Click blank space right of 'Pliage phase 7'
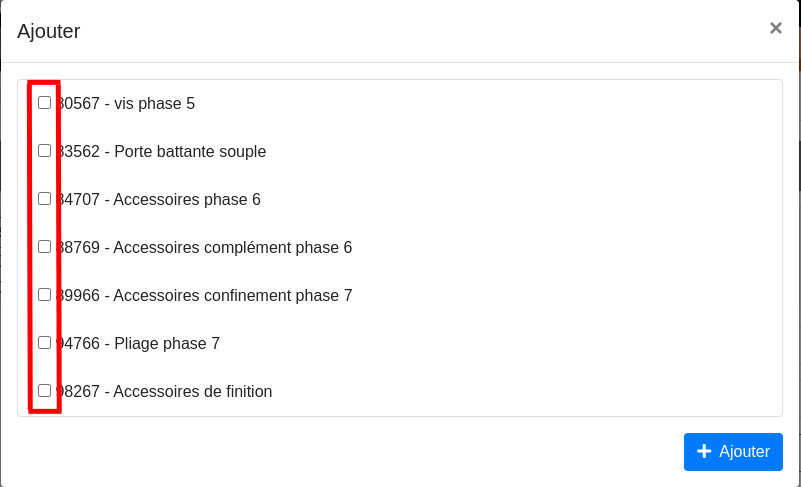 pyautogui.click(x=500, y=344)
